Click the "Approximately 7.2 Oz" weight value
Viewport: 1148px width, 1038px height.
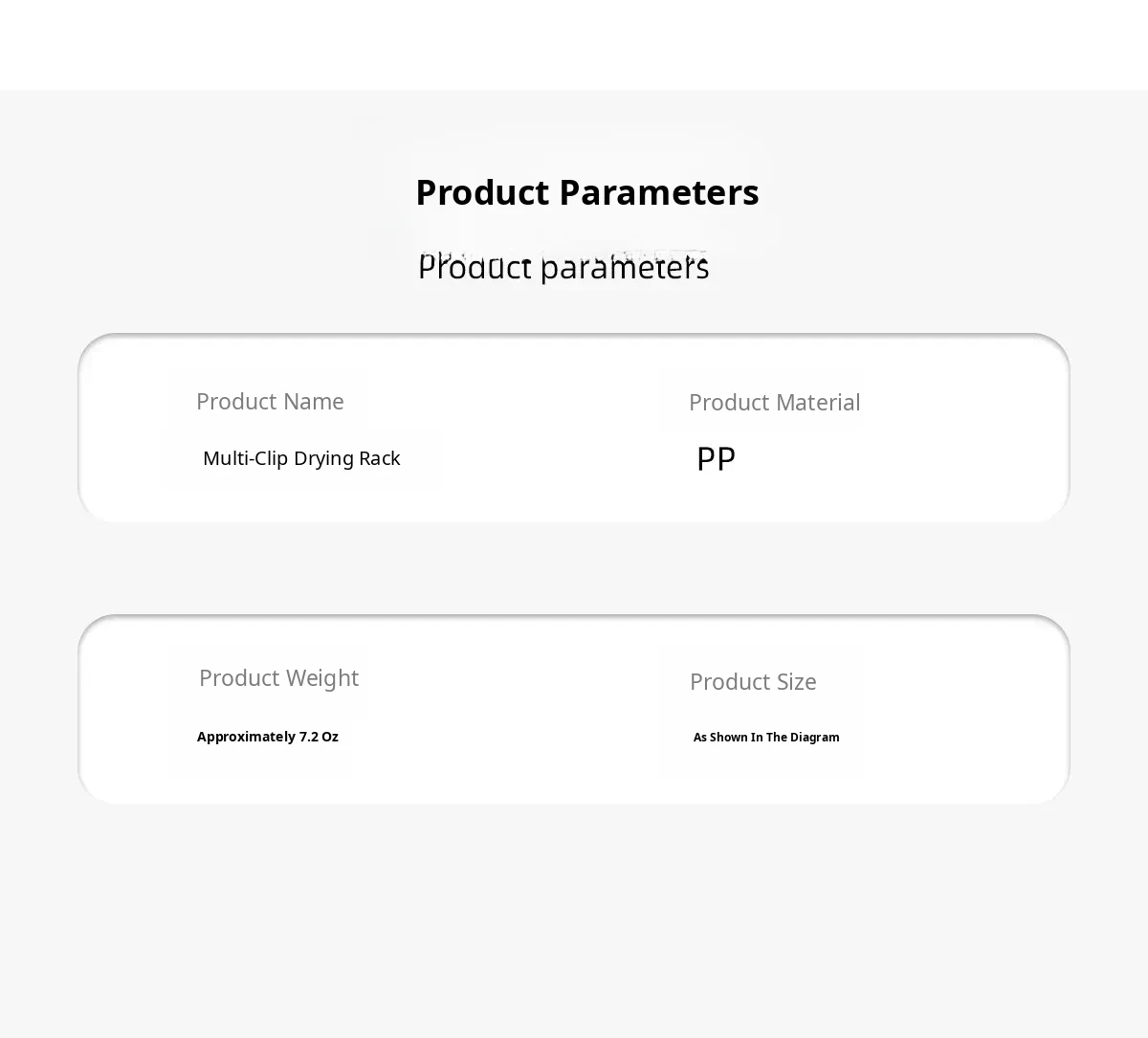pos(268,737)
